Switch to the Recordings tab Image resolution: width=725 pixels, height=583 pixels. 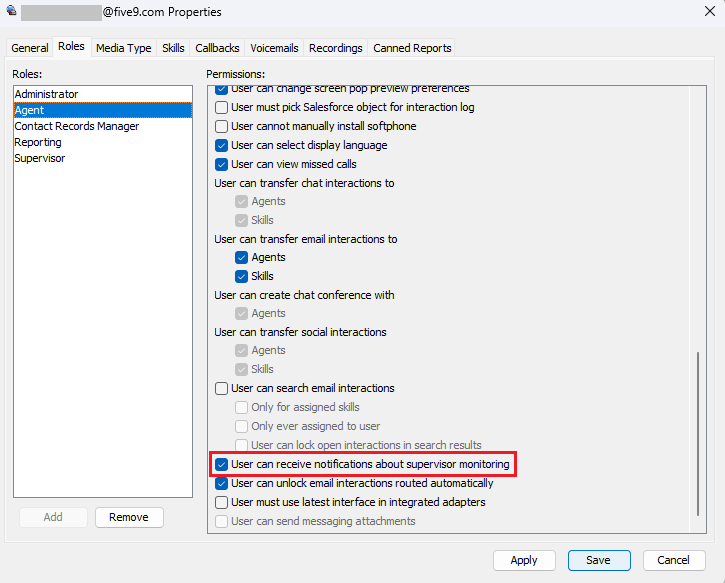click(x=336, y=48)
